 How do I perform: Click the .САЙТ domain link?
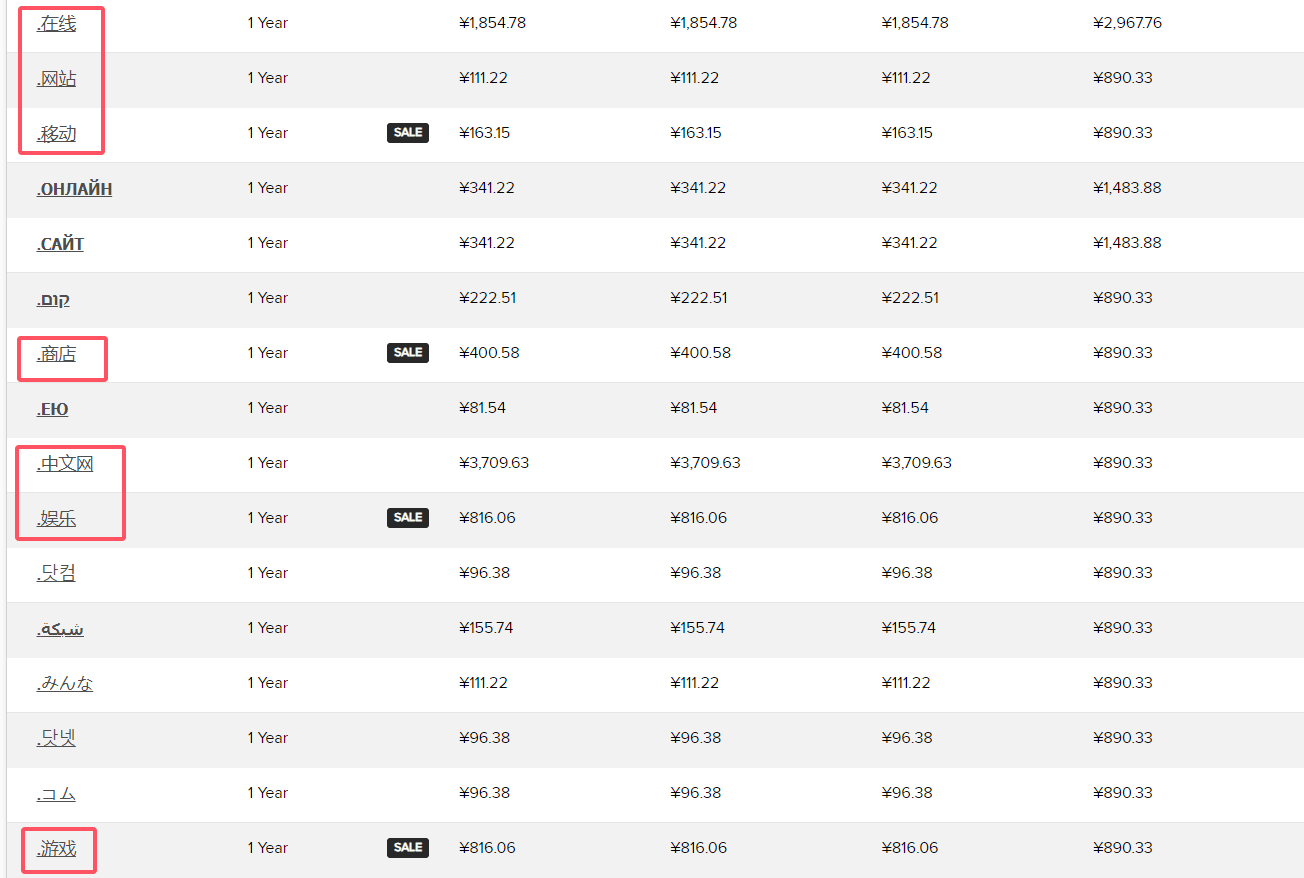click(x=60, y=243)
